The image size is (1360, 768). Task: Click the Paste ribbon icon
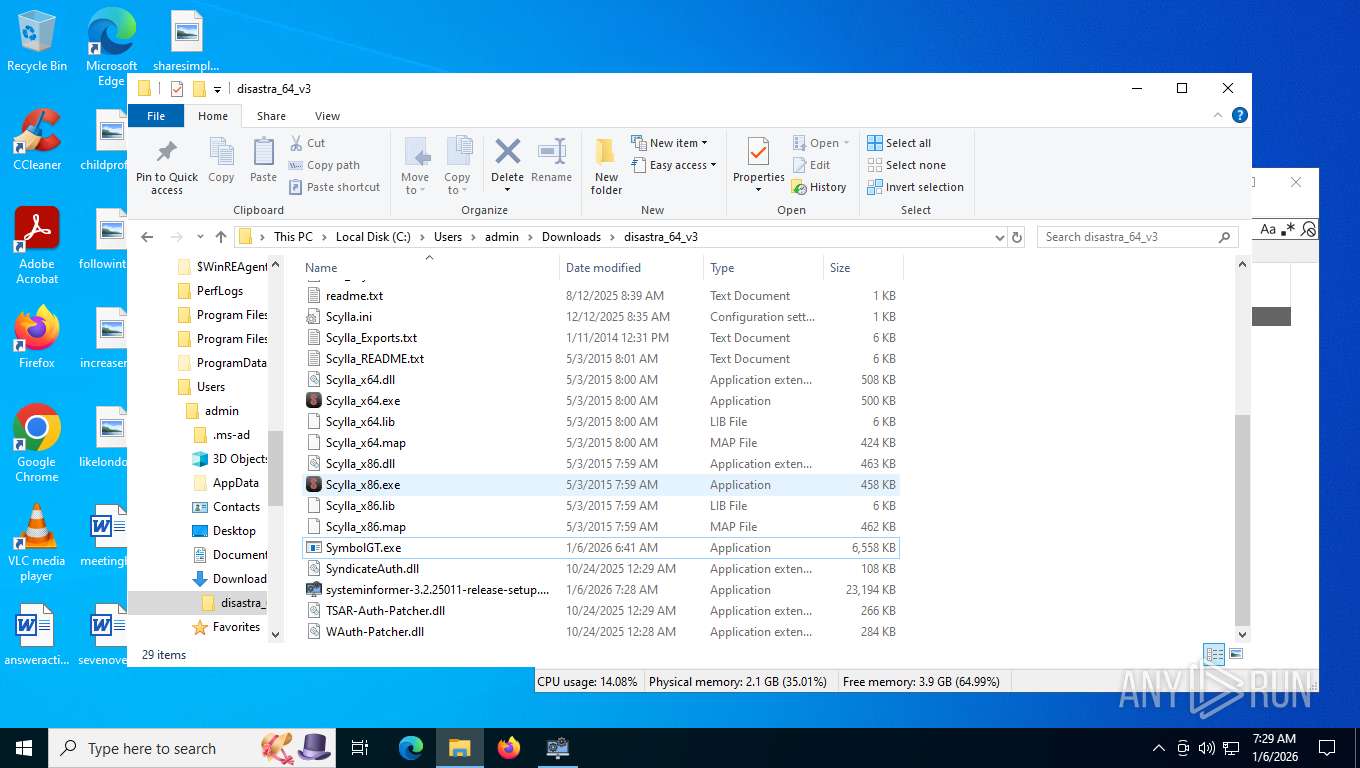[x=263, y=160]
